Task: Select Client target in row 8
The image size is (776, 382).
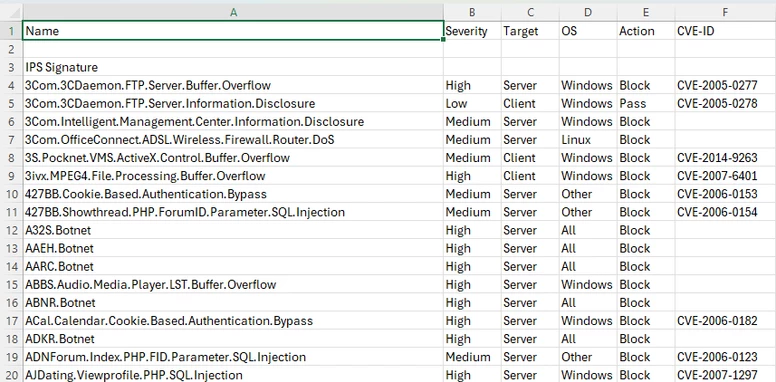Action: click(x=530, y=158)
